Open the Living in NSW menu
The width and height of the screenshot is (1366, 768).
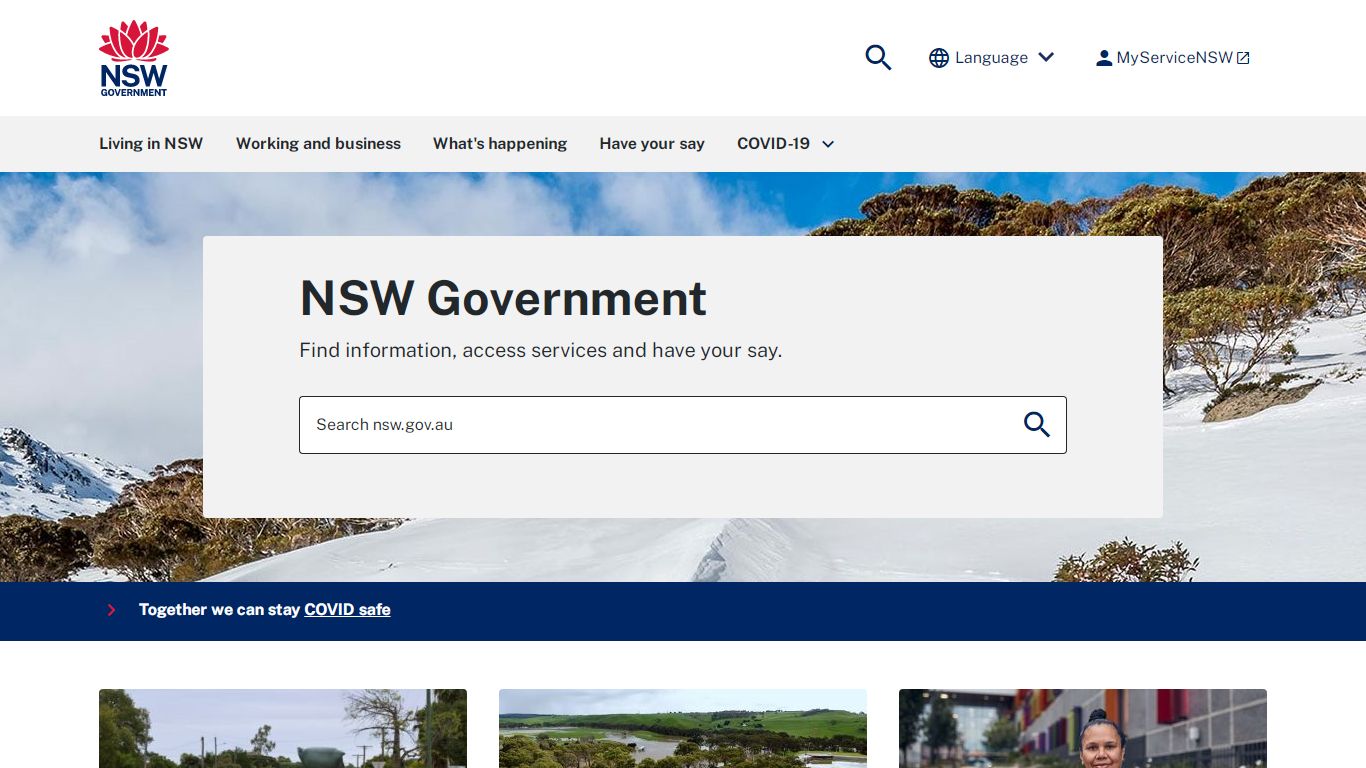coord(151,143)
